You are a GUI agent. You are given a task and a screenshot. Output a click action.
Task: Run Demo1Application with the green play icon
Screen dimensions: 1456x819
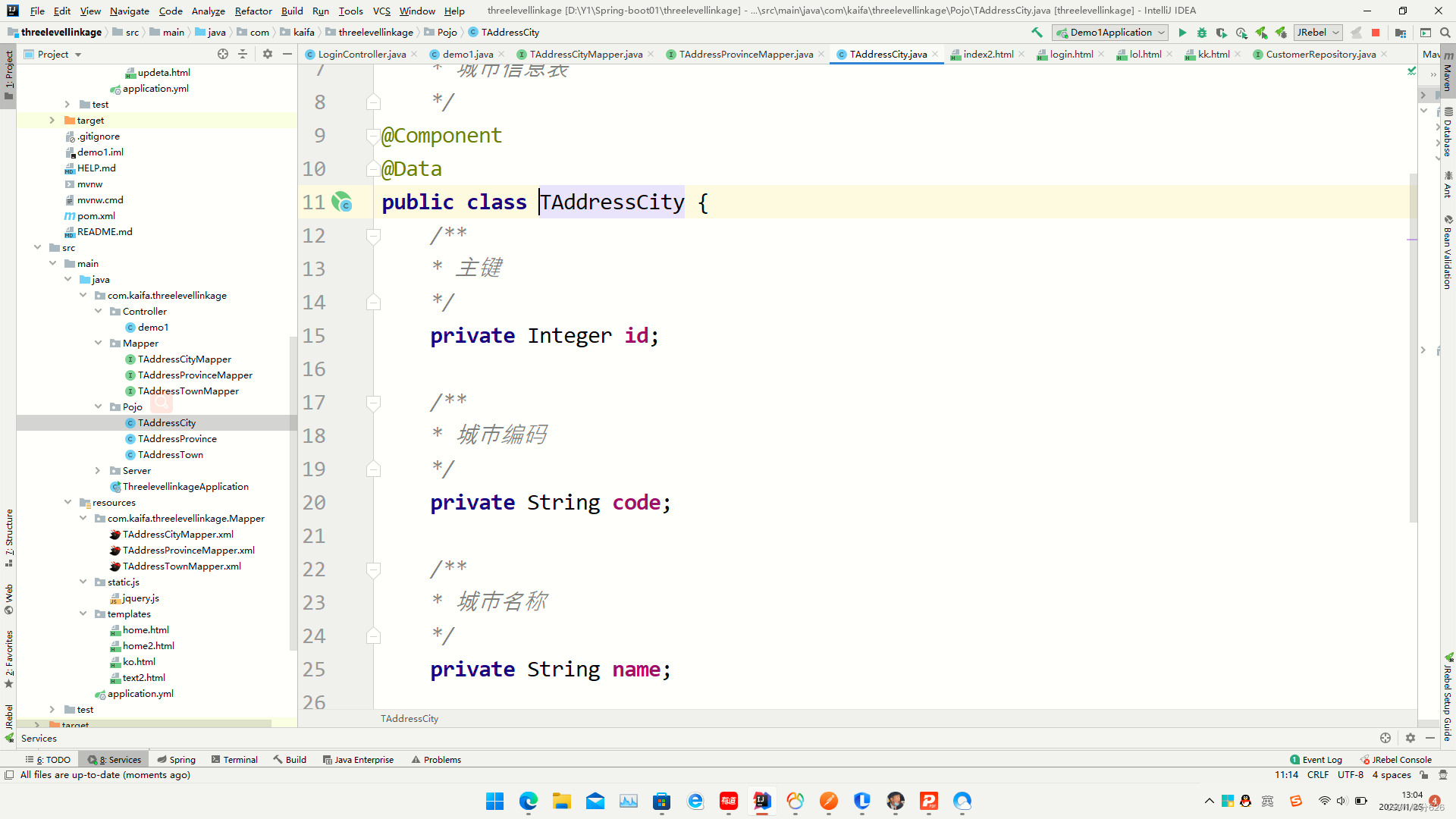coord(1182,33)
